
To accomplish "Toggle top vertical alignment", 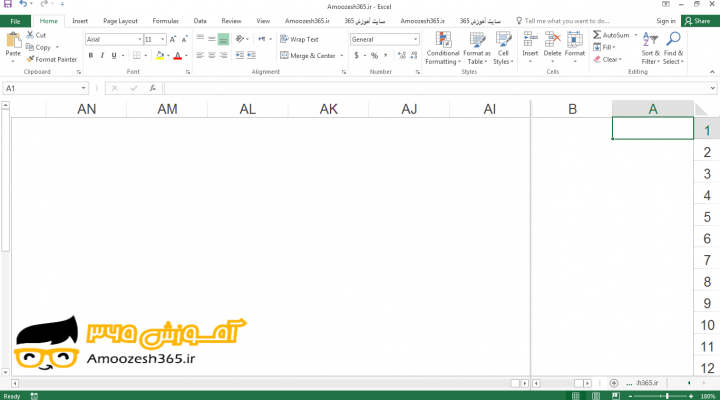I will pos(200,39).
